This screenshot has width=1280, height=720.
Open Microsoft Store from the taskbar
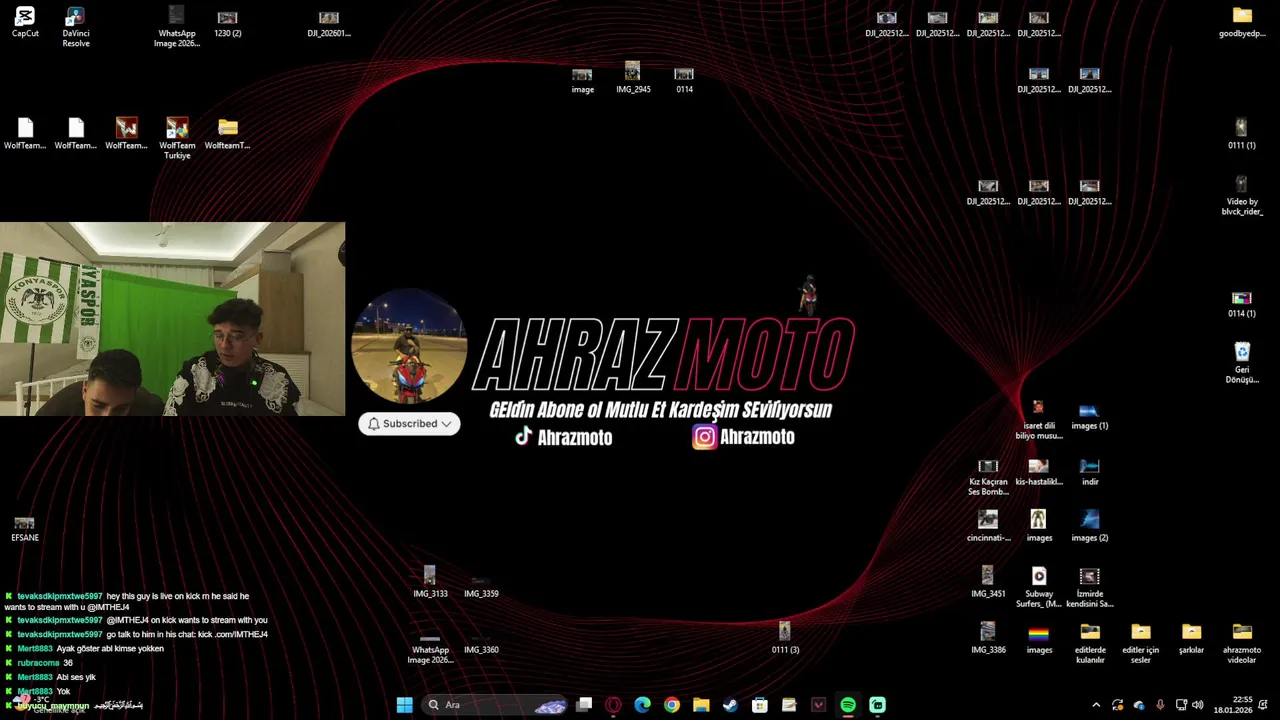click(x=760, y=705)
